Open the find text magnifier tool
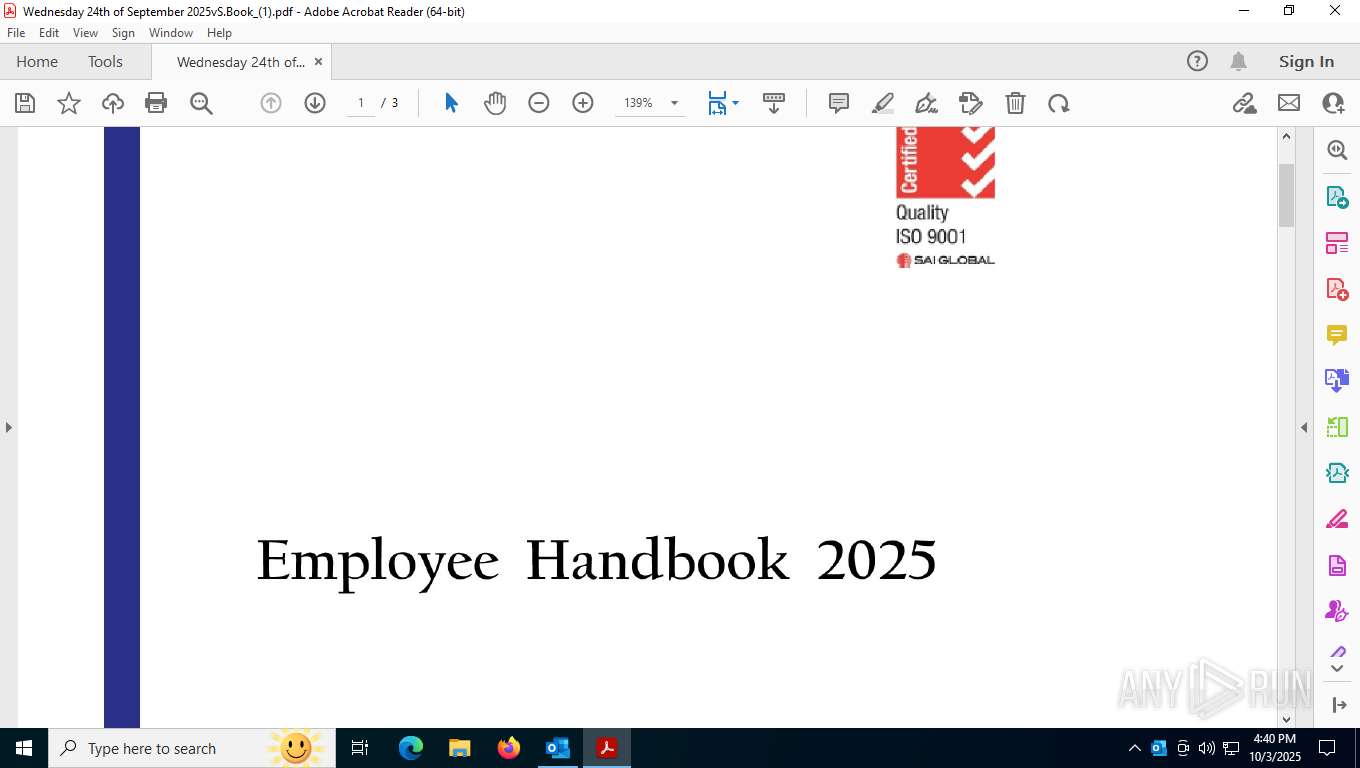Viewport: 1360px width, 768px height. click(201, 103)
